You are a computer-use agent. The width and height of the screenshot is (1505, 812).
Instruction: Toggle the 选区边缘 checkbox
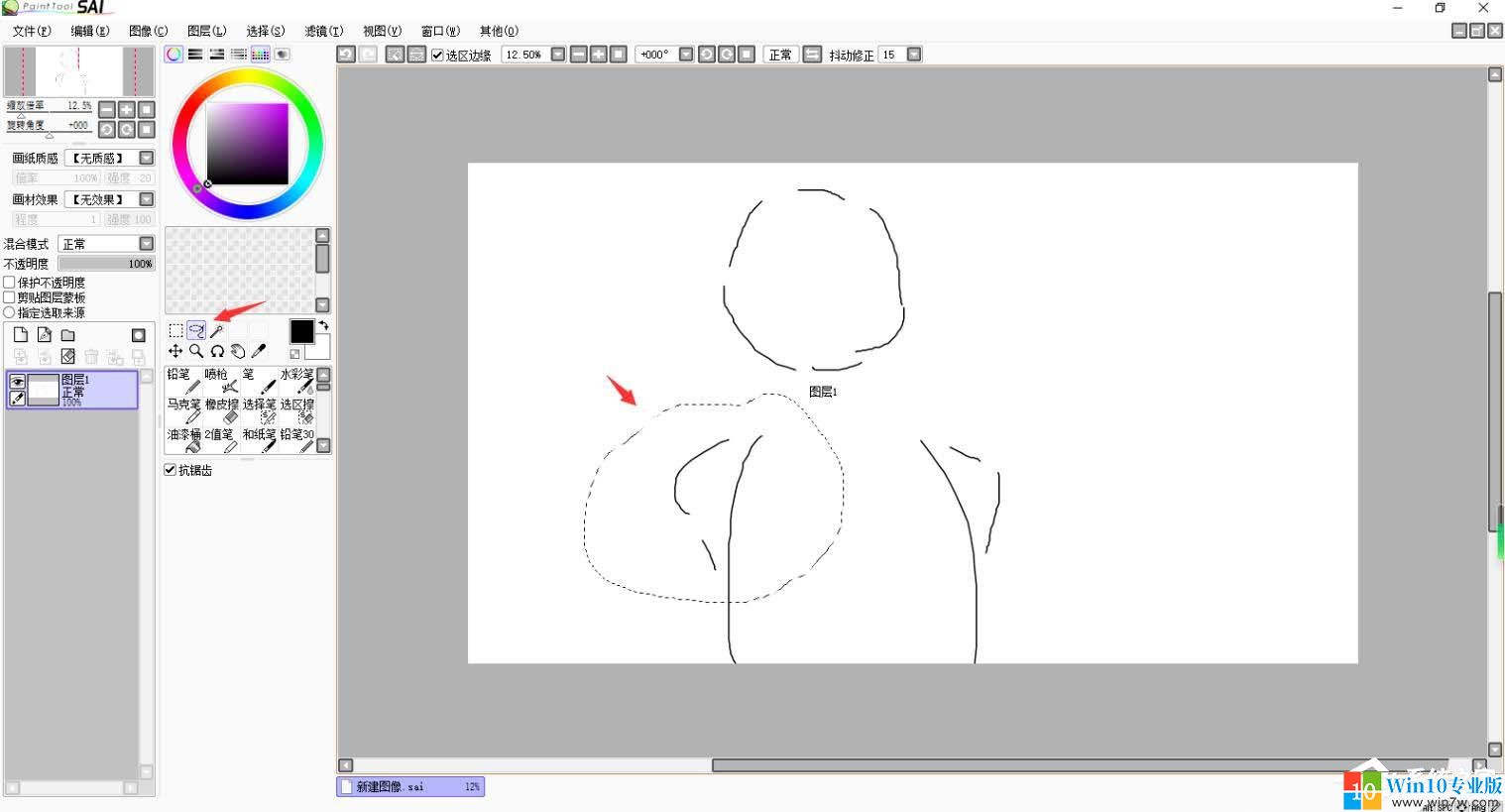437,55
